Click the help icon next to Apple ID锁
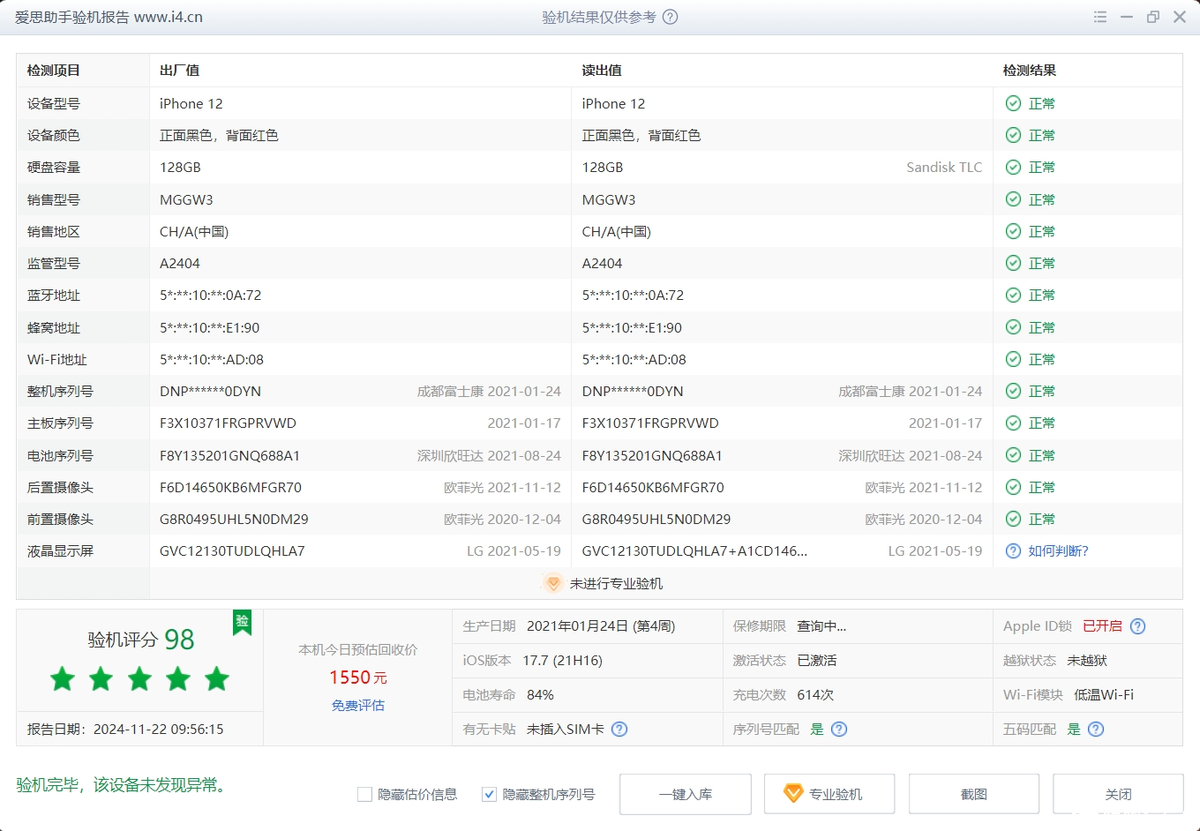 [1137, 627]
